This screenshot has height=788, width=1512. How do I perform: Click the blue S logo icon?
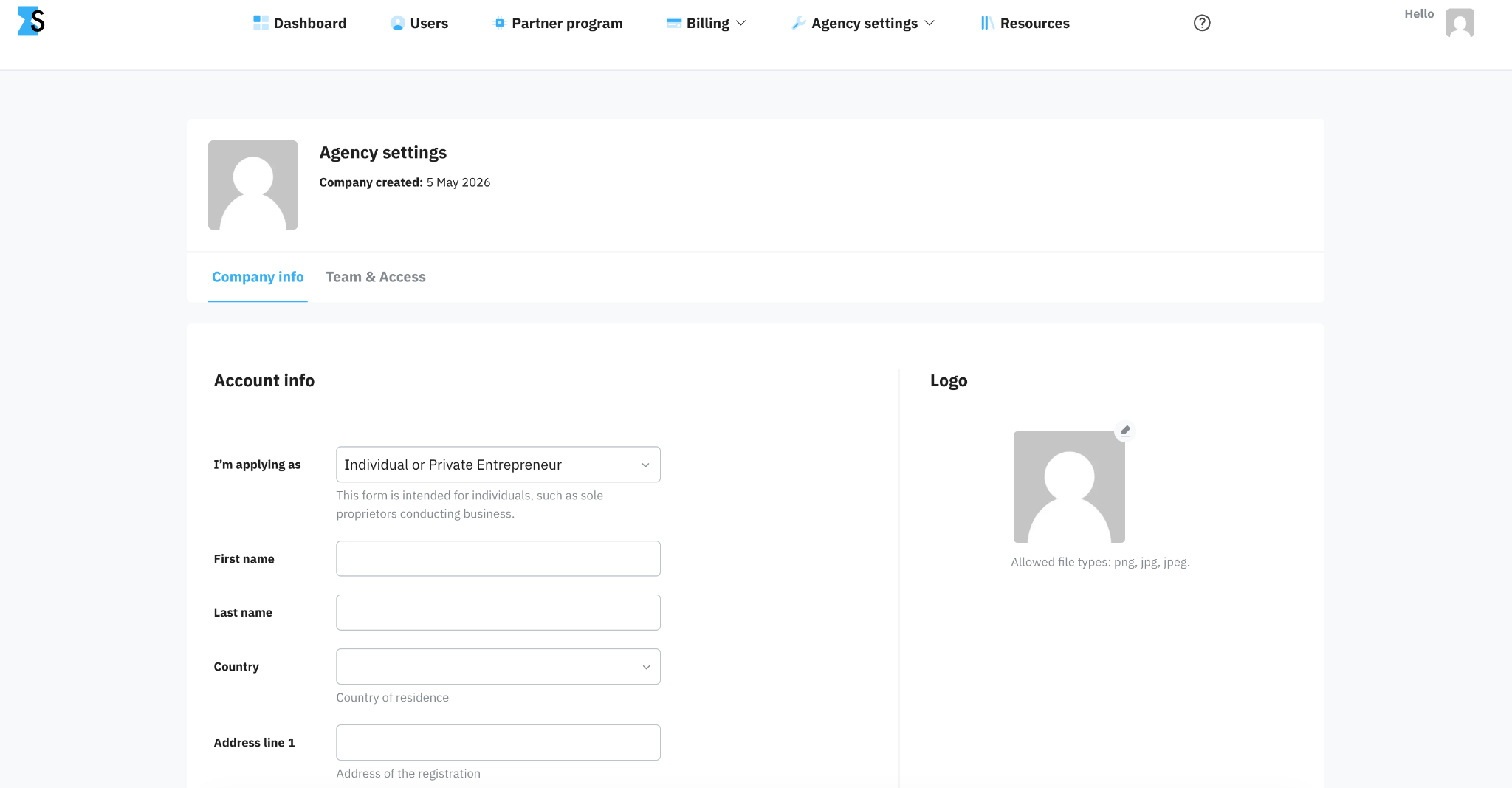pos(31,21)
